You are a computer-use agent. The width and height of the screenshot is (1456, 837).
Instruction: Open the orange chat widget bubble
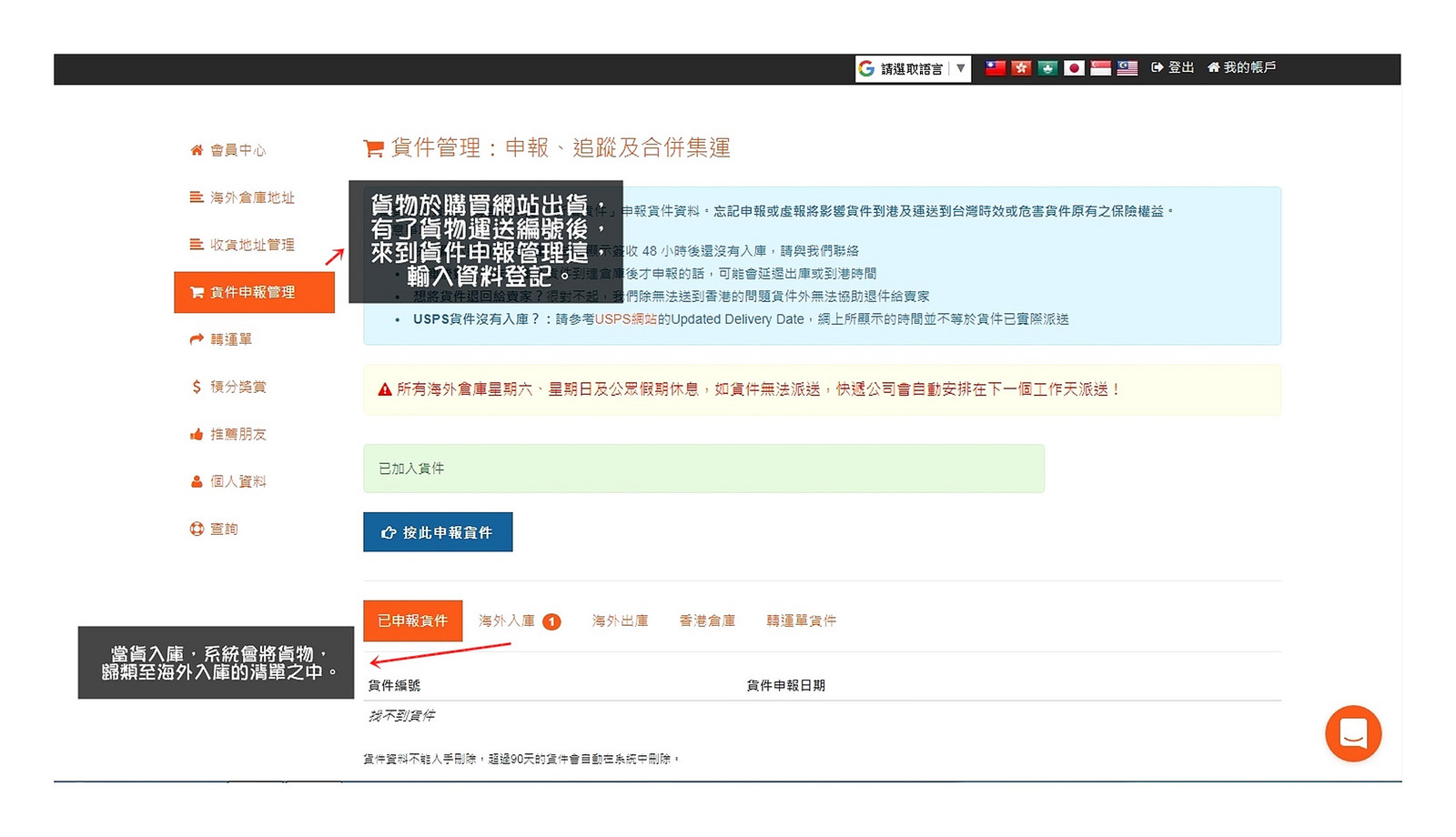pyautogui.click(x=1352, y=732)
